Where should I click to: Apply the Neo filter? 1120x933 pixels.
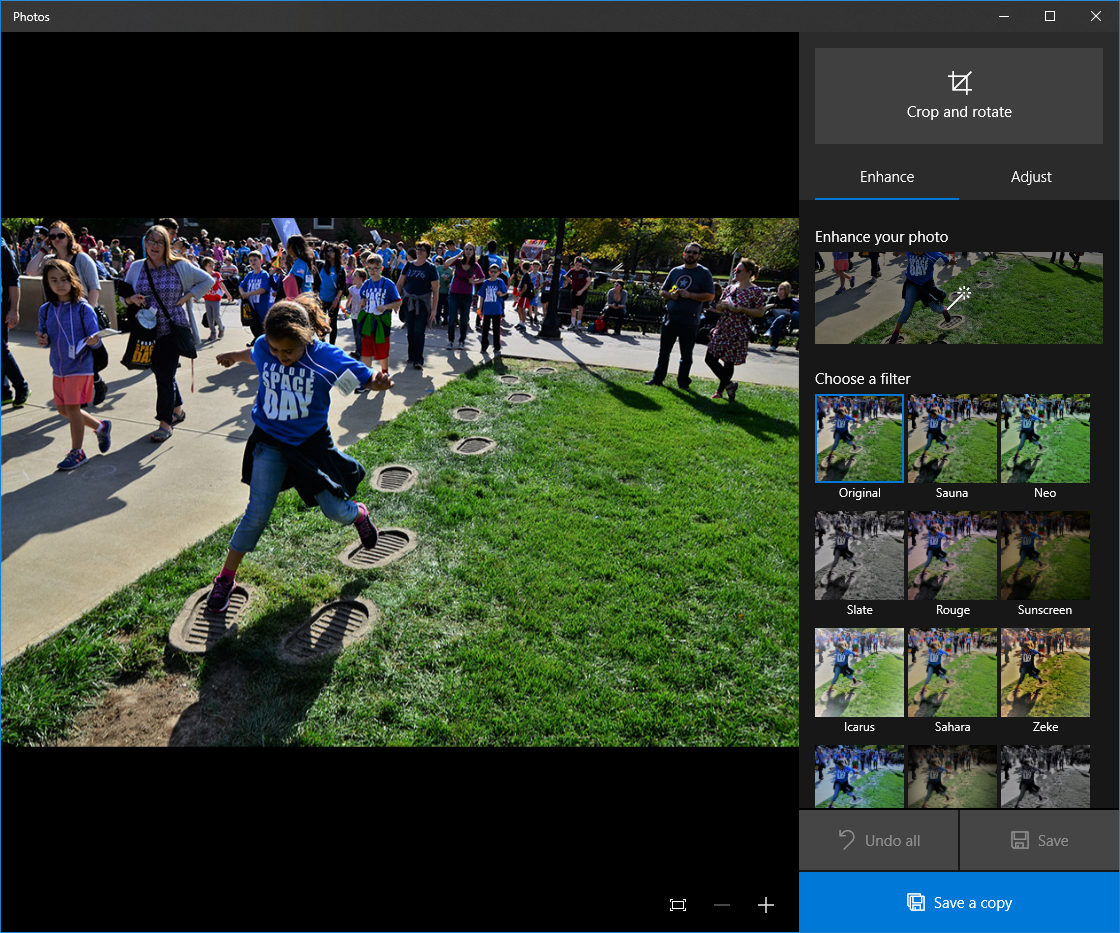tap(1045, 439)
